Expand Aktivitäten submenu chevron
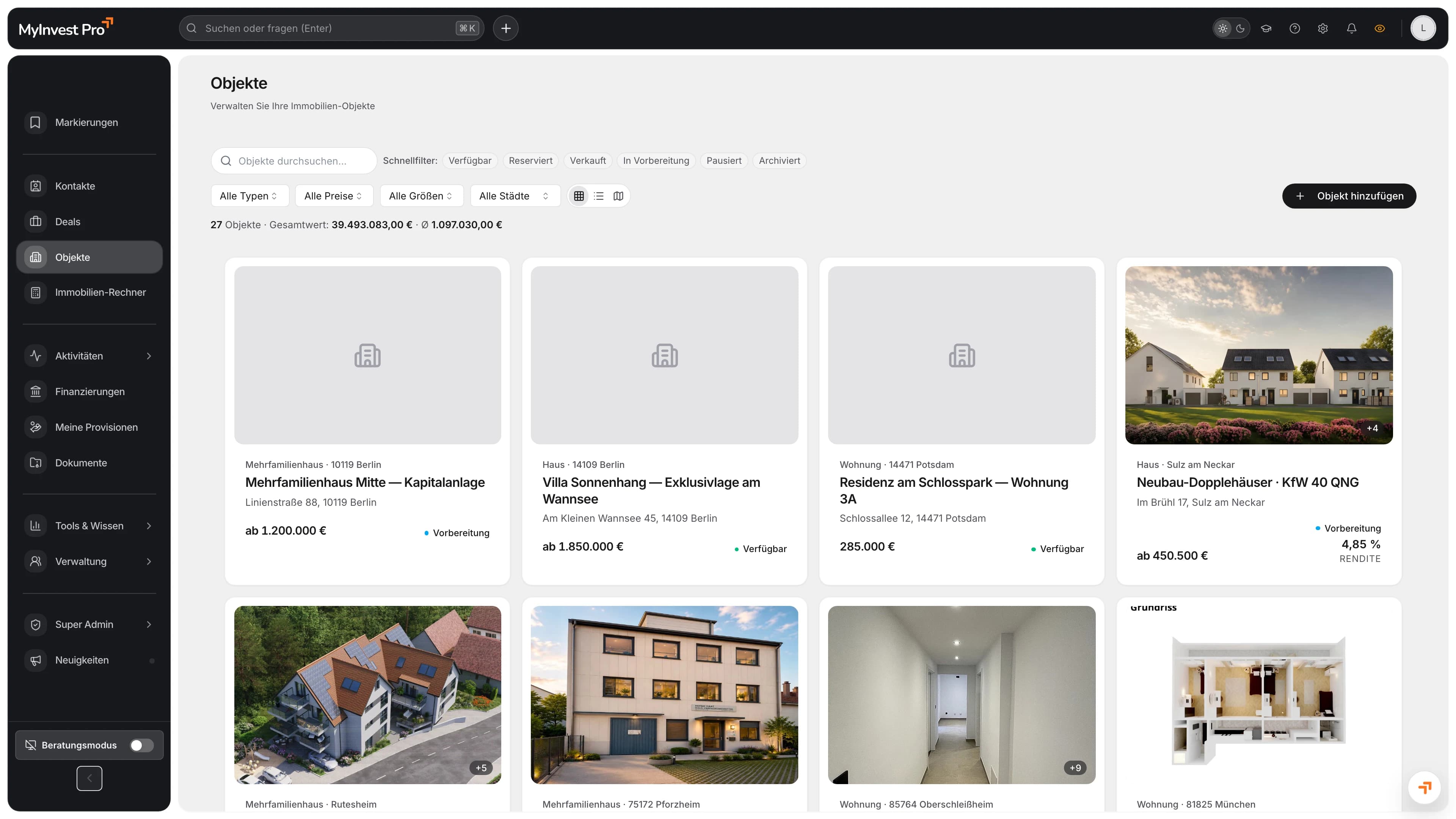The width and height of the screenshot is (1456, 819). click(x=149, y=356)
